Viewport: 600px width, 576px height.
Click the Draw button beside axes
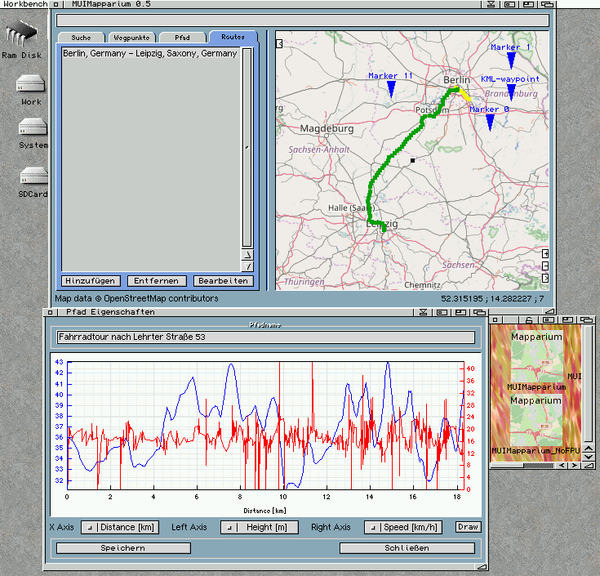click(x=468, y=527)
